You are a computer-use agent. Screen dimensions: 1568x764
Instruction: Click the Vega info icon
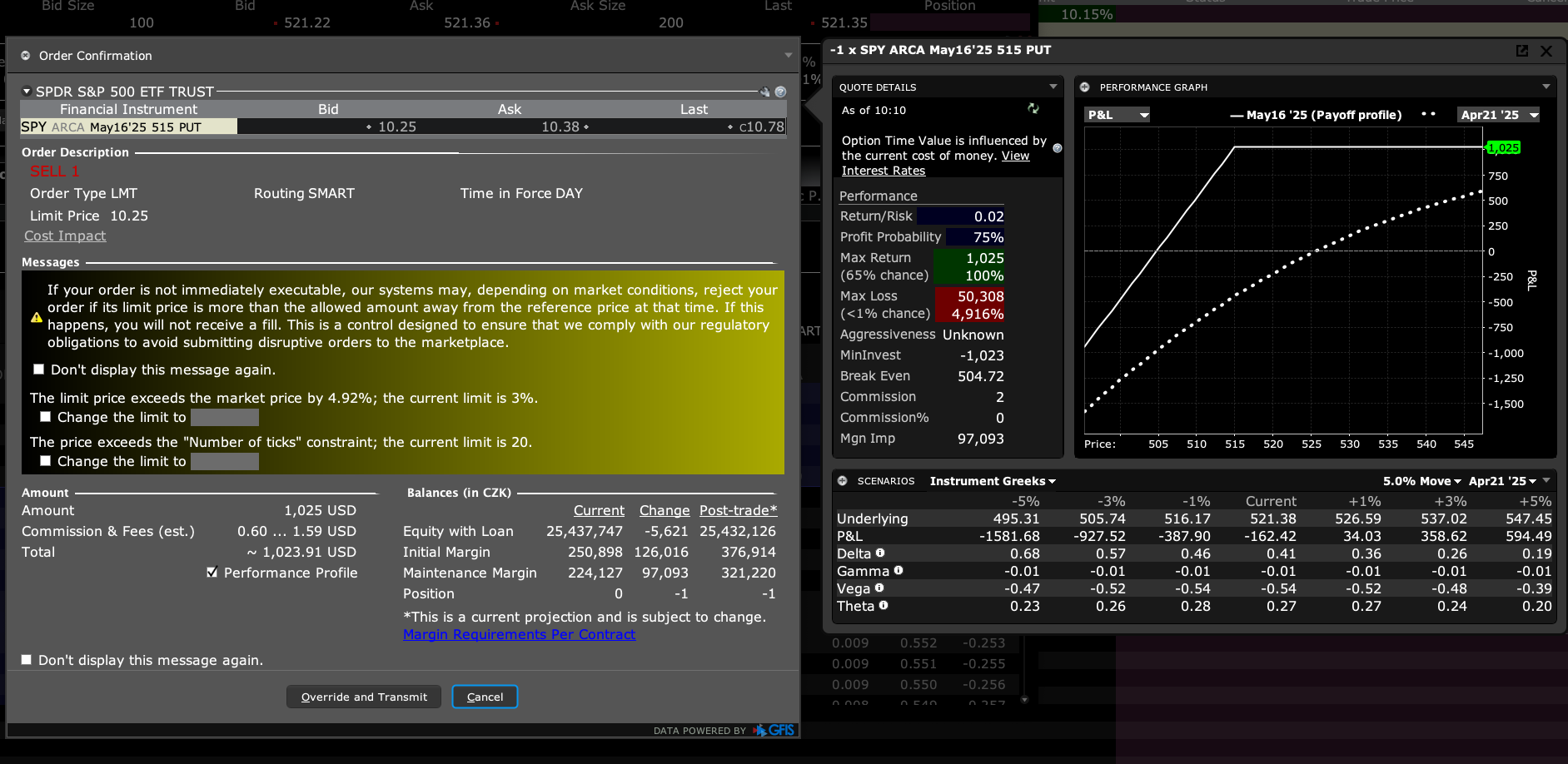click(879, 588)
